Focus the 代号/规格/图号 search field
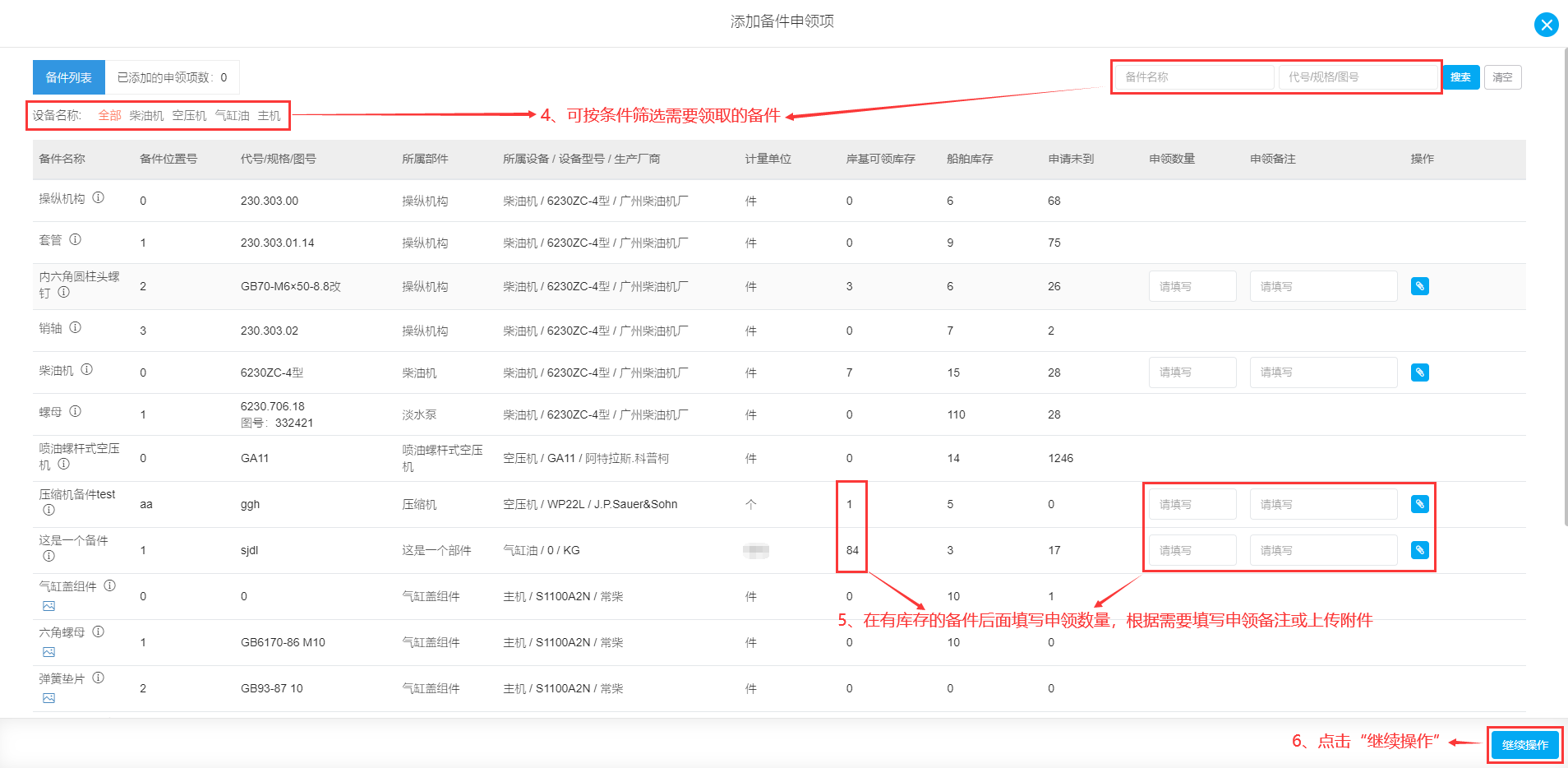 1358,77
